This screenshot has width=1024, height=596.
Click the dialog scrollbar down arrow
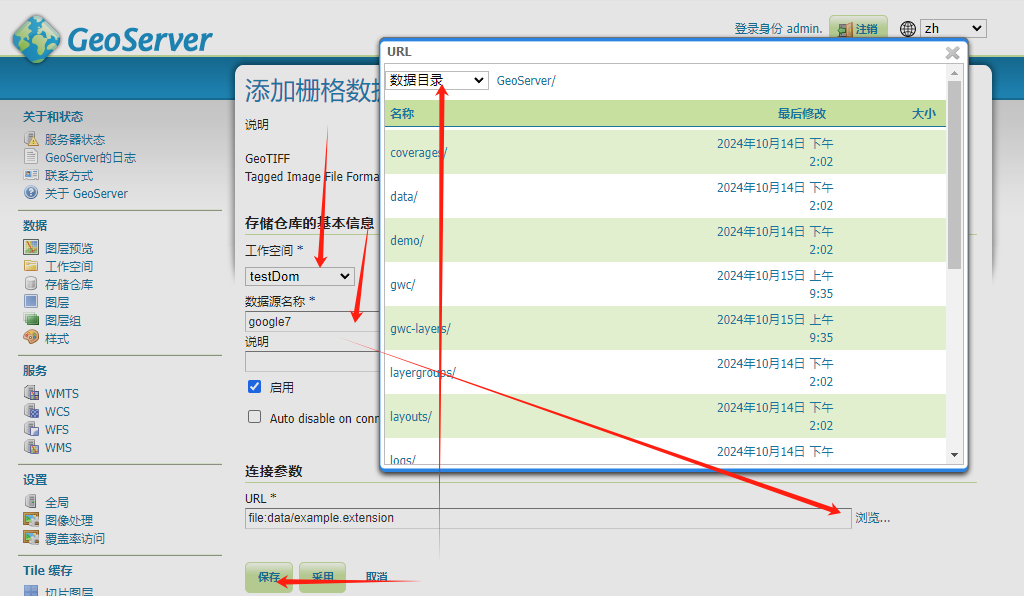point(954,455)
